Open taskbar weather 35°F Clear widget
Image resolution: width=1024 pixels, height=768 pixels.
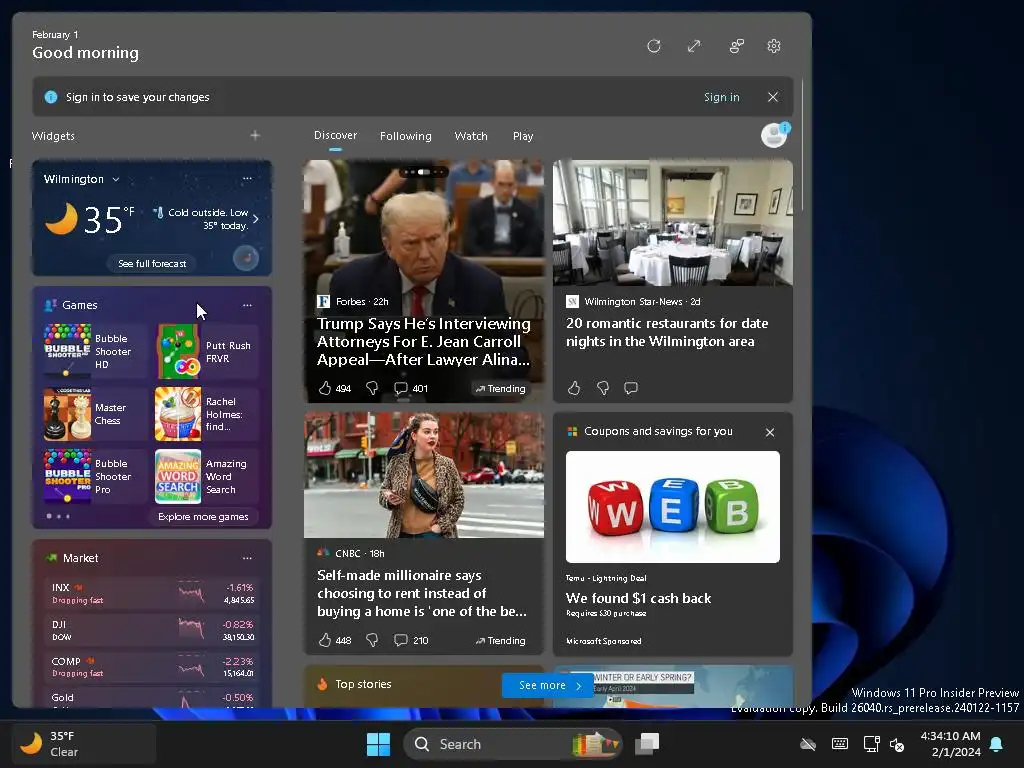click(84, 744)
